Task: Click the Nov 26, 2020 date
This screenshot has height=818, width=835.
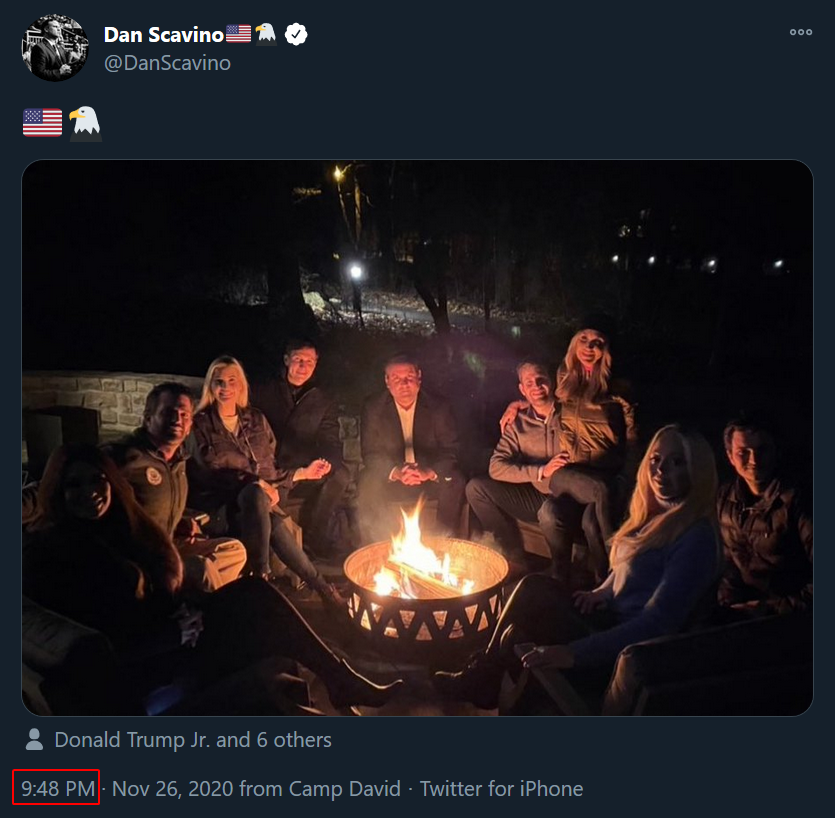Action: point(173,789)
